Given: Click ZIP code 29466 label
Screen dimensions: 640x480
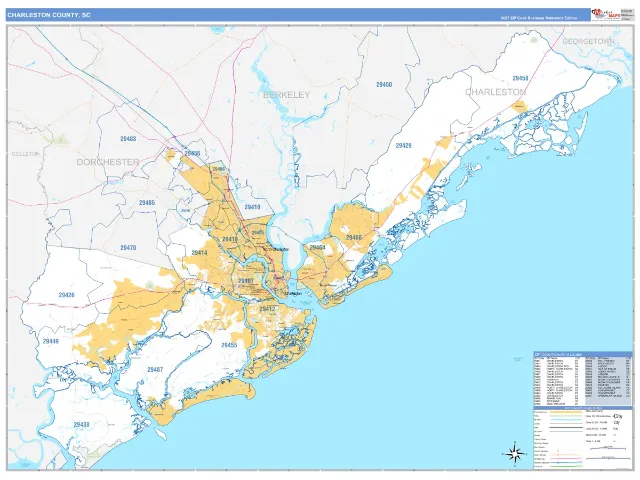Looking at the screenshot, I should pyautogui.click(x=354, y=238).
